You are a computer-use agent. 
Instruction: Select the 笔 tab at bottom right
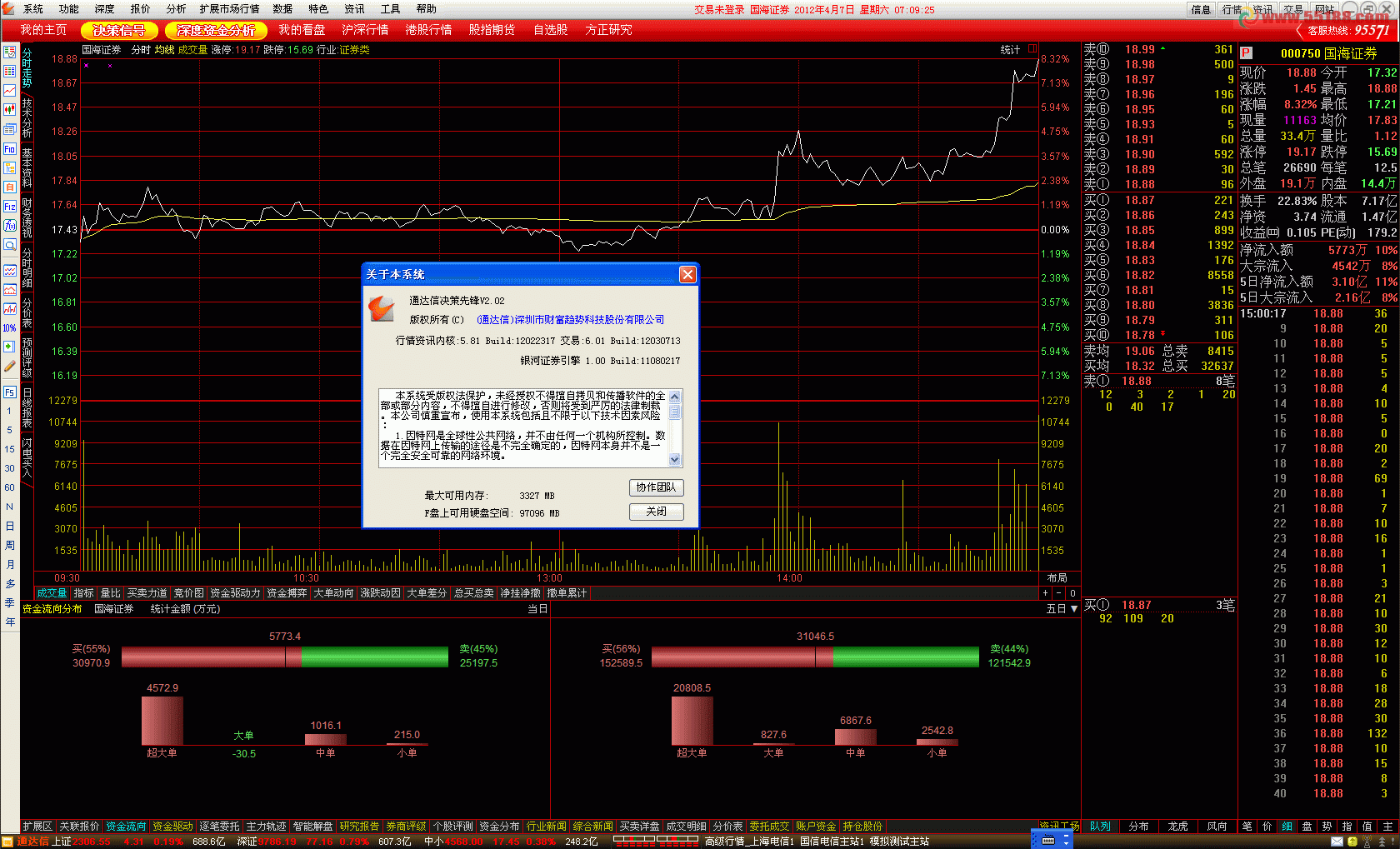[x=1247, y=827]
